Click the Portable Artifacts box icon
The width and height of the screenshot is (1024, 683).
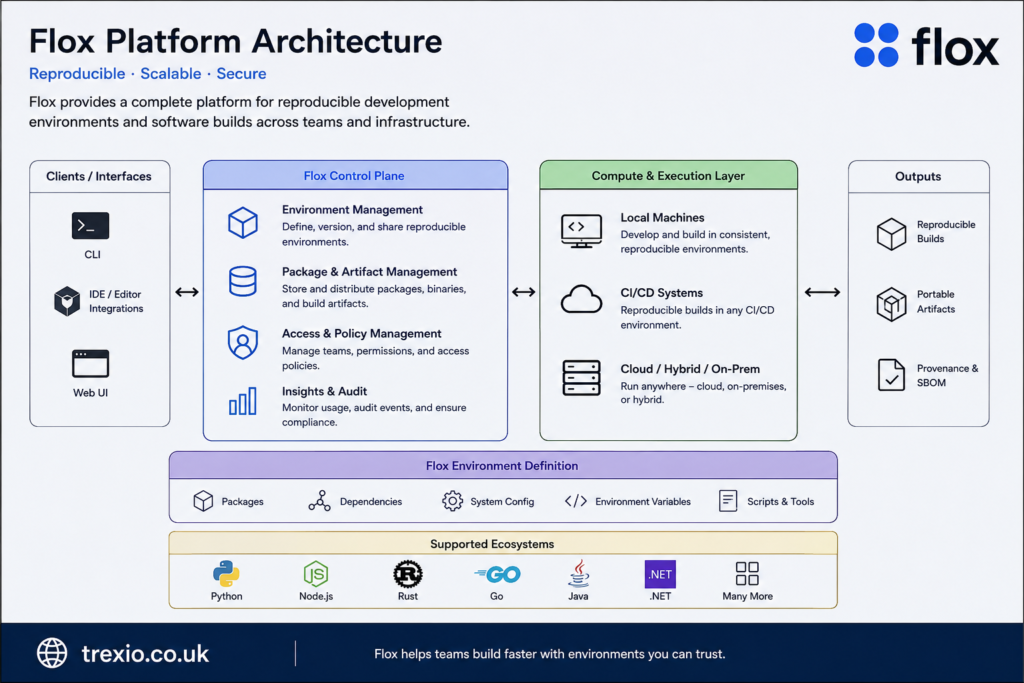coord(891,304)
